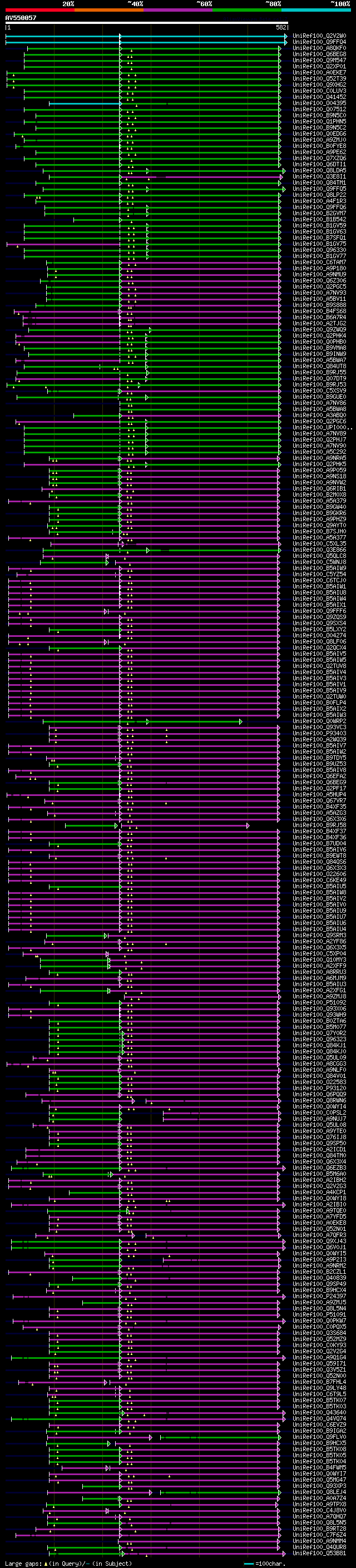The image size is (356, 1568).
Task: Open hit UniRef100_Q9M547
Action: [x=319, y=60]
